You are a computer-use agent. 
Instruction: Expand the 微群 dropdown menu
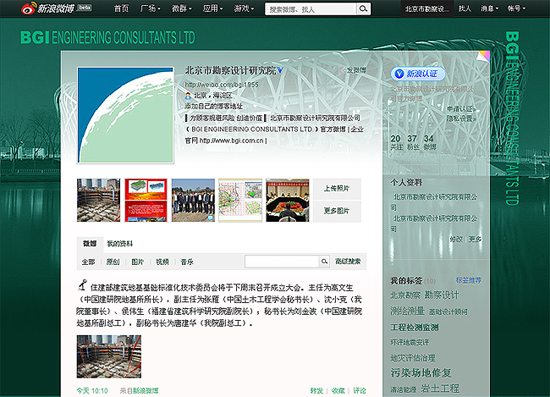tap(181, 8)
